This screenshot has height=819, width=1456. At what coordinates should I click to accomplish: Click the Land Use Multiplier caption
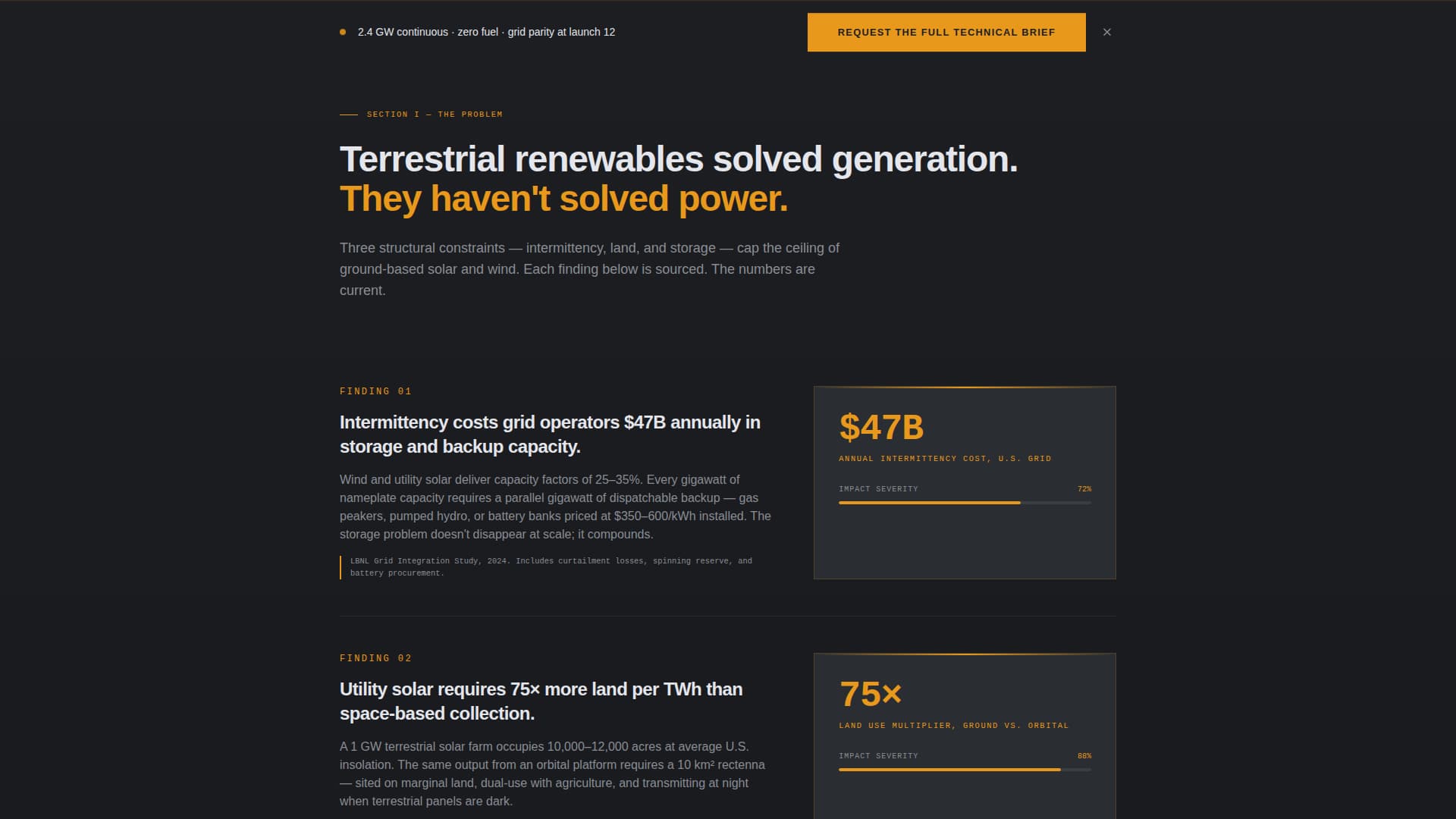953,726
